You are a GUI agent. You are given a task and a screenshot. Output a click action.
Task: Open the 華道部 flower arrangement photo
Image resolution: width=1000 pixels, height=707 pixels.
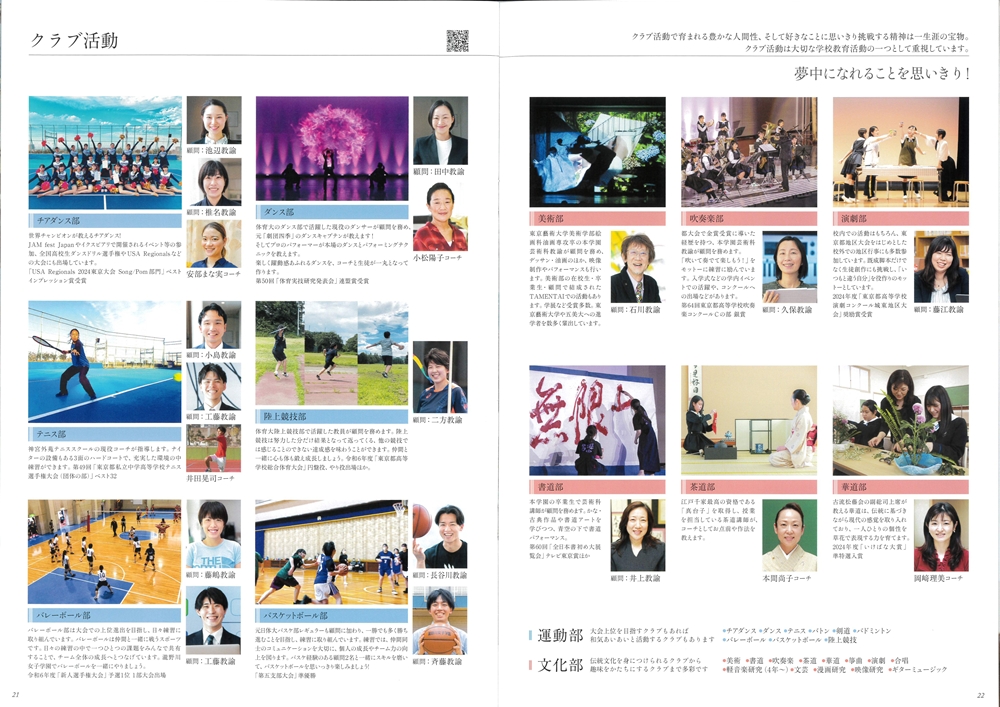pos(900,419)
